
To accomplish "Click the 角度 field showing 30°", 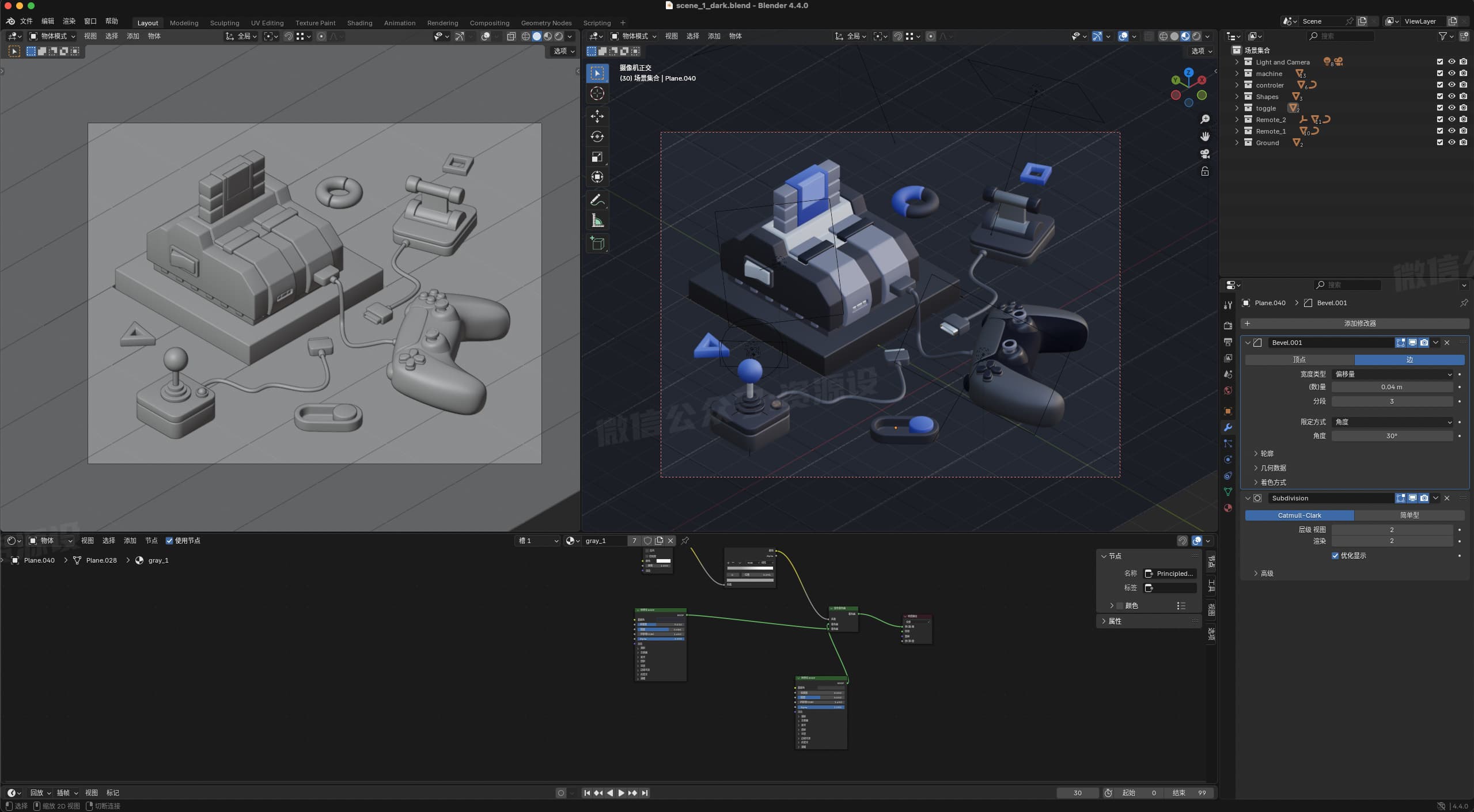I will coord(1392,436).
